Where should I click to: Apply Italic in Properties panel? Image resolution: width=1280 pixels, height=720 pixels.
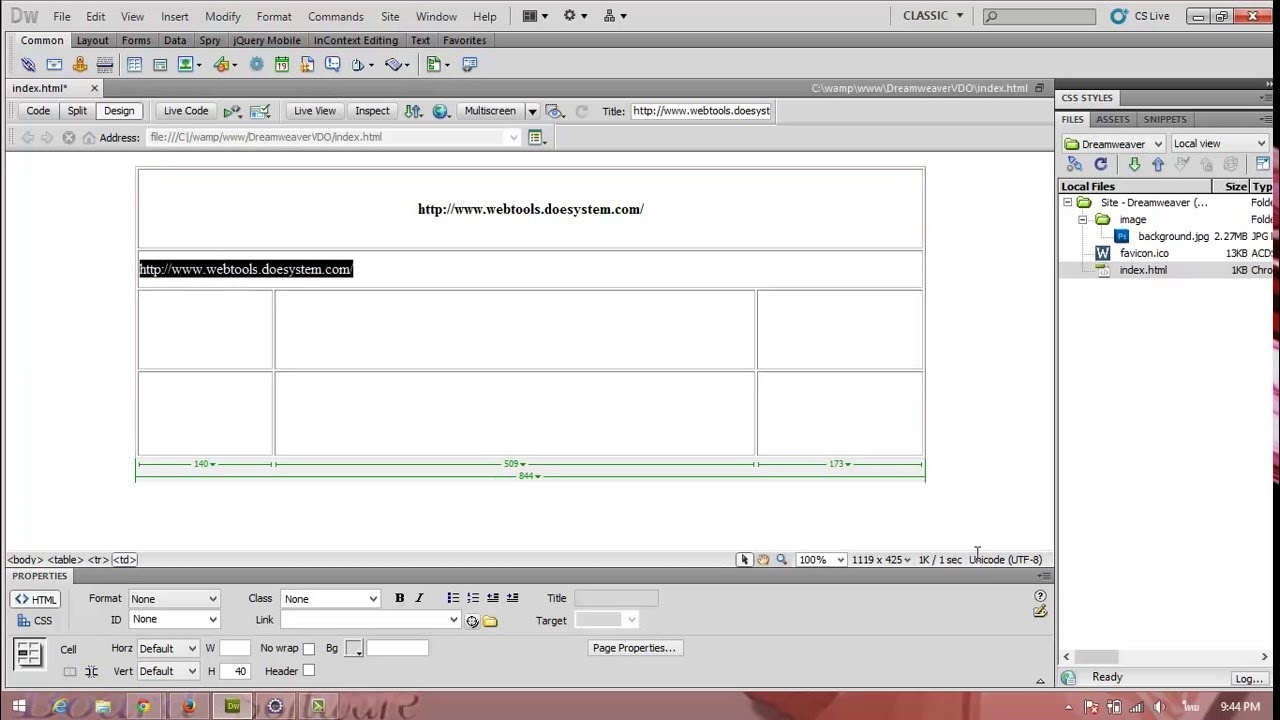pos(419,598)
